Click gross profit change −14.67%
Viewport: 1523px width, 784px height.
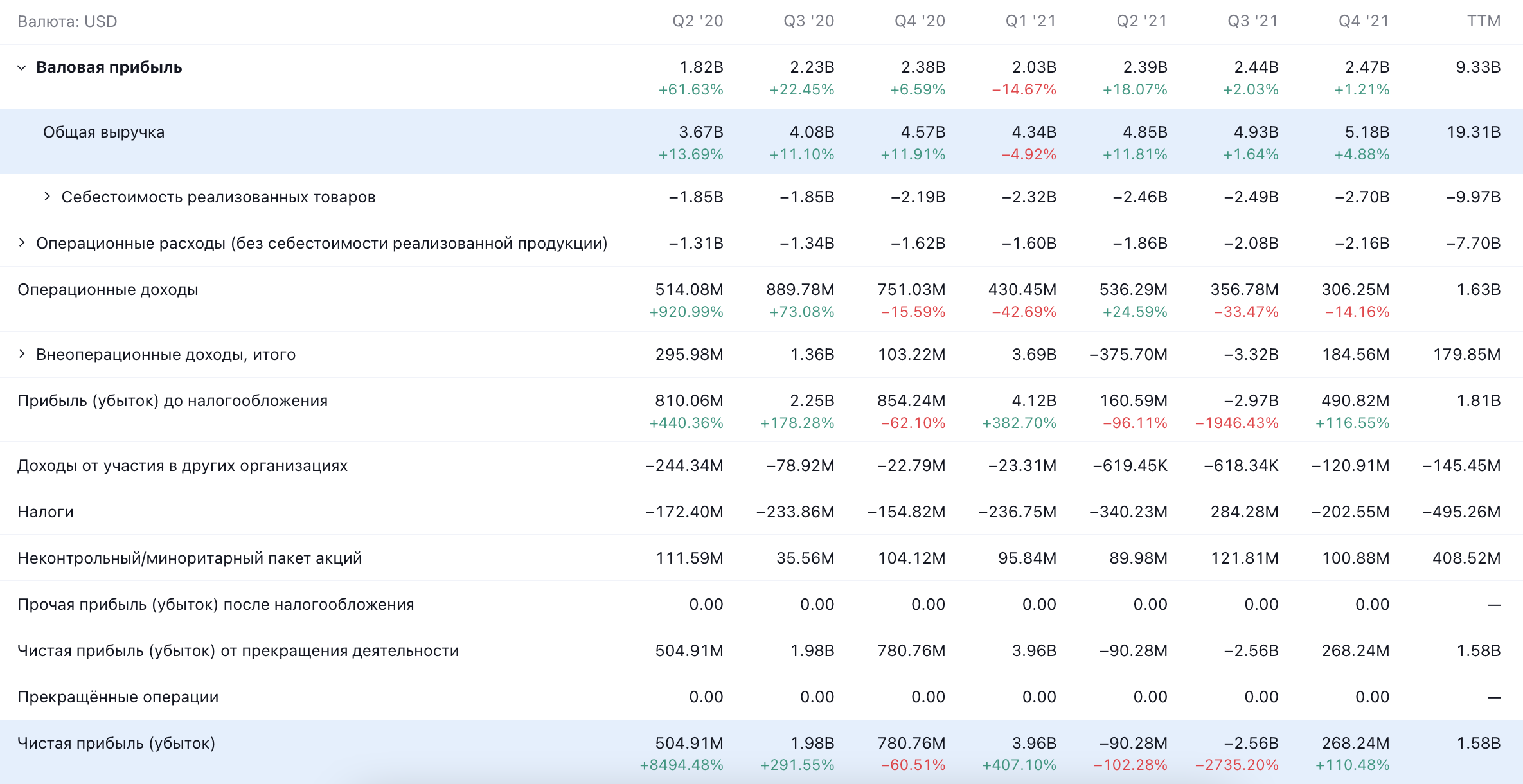[1024, 89]
